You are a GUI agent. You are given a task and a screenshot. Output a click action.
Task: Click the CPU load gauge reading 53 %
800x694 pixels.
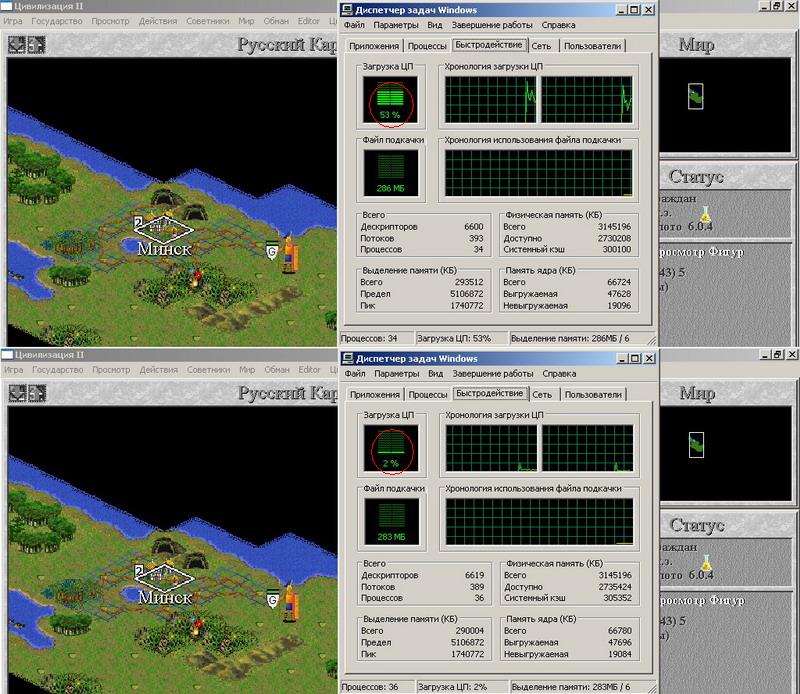click(390, 100)
